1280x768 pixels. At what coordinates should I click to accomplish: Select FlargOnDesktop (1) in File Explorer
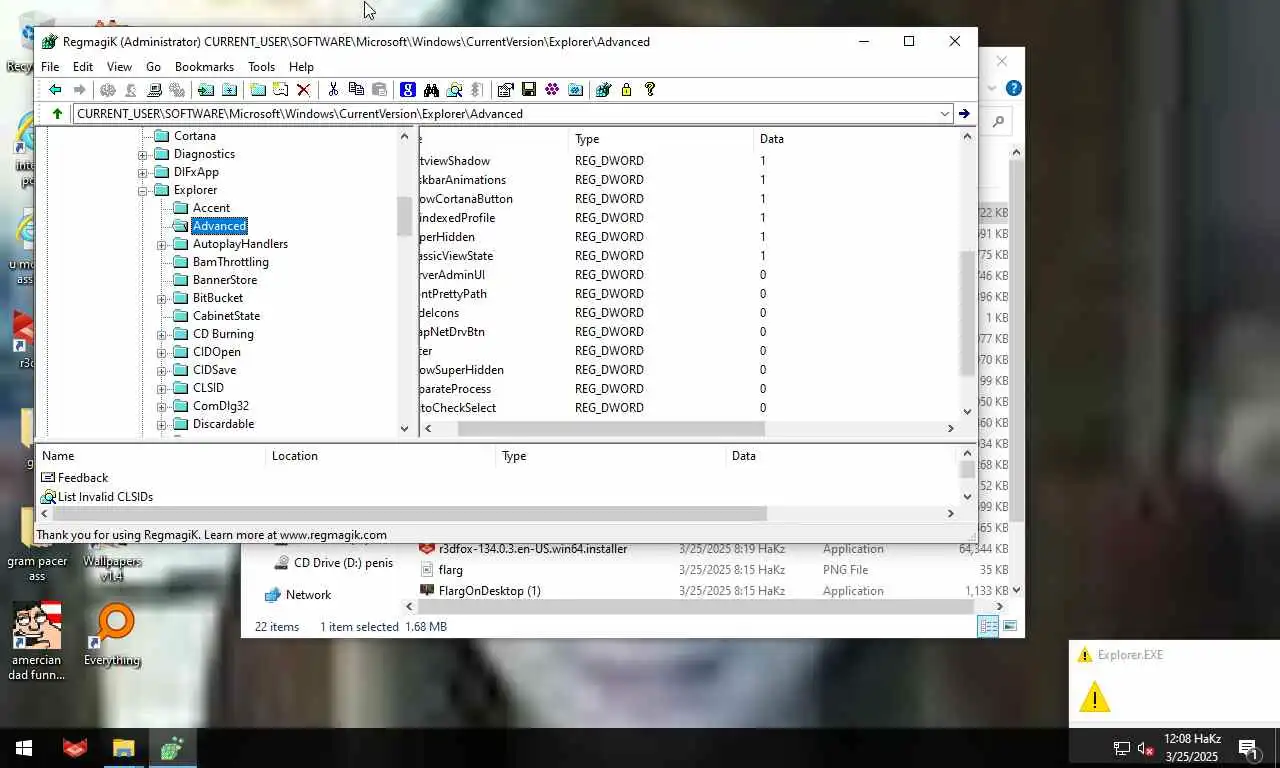[x=489, y=591]
